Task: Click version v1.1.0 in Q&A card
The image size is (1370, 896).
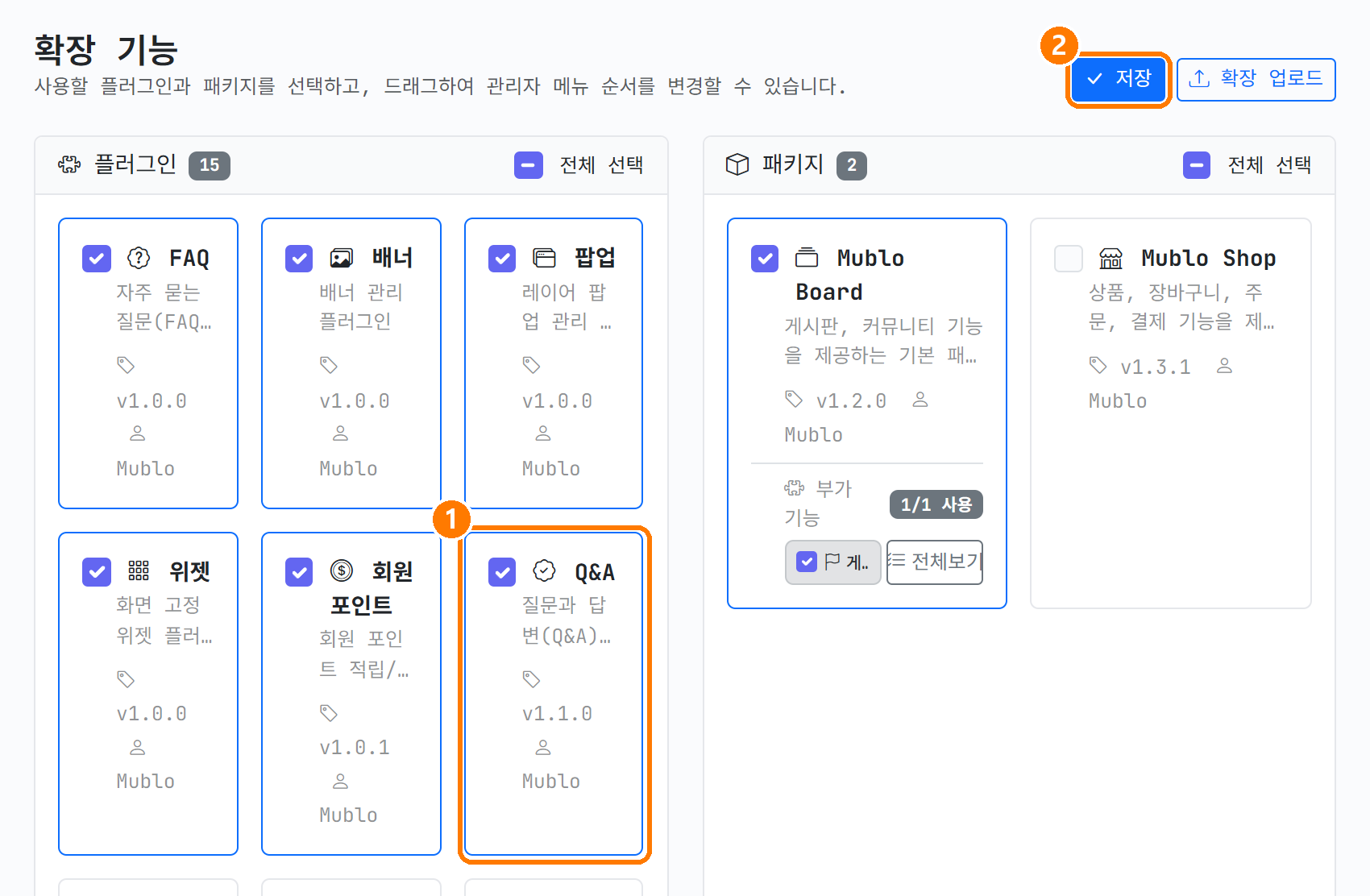Action: 557,714
